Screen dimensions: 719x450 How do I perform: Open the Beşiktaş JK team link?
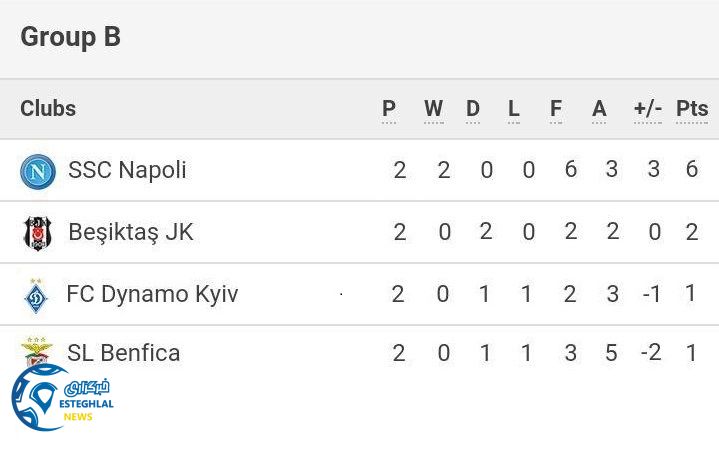[130, 232]
